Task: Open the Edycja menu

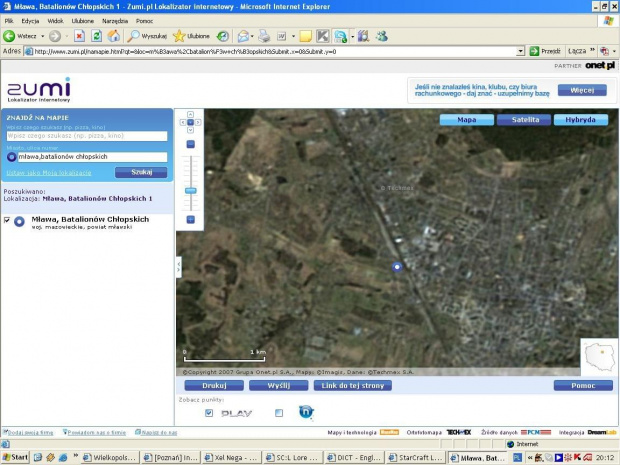Action: pyautogui.click(x=30, y=21)
